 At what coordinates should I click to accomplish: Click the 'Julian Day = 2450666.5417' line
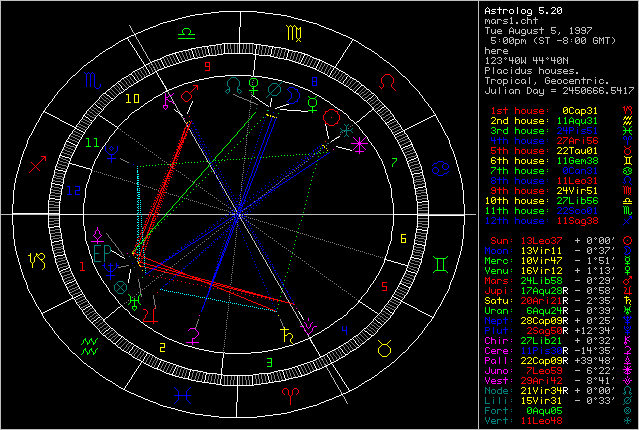coord(559,90)
